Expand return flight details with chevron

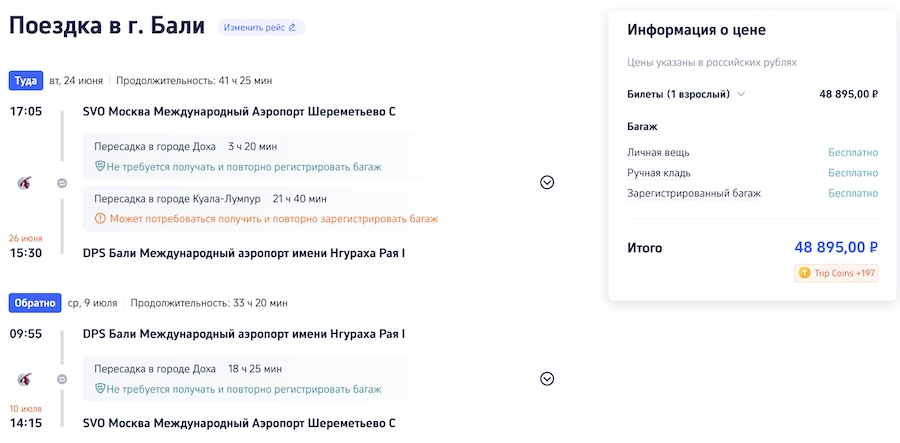(547, 379)
